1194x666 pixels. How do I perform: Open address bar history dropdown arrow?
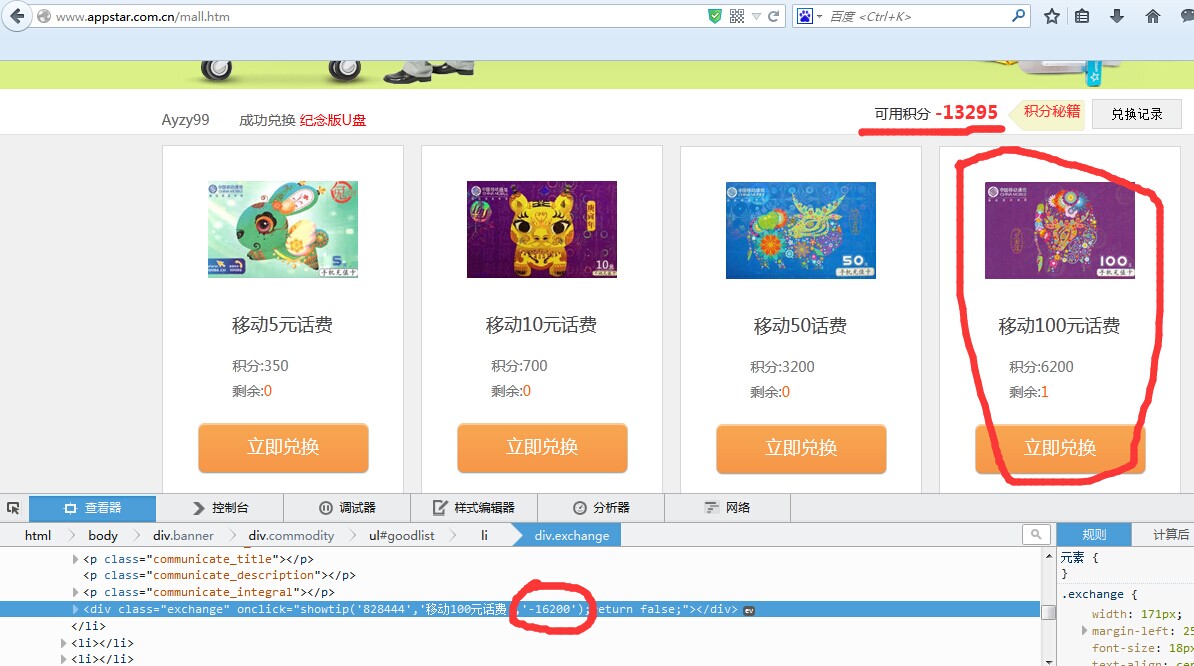click(x=756, y=16)
